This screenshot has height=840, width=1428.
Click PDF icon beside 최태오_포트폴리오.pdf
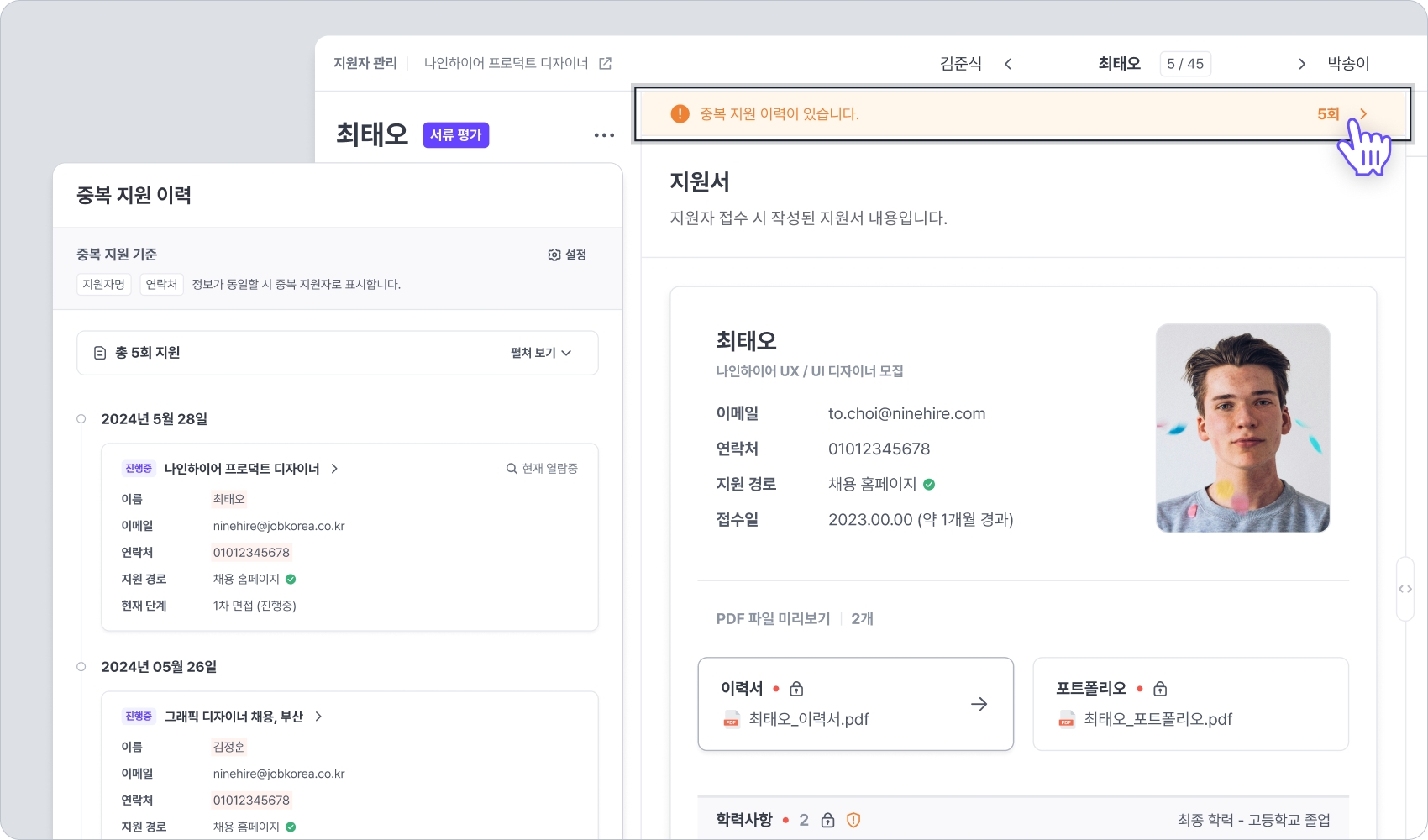tap(1067, 719)
